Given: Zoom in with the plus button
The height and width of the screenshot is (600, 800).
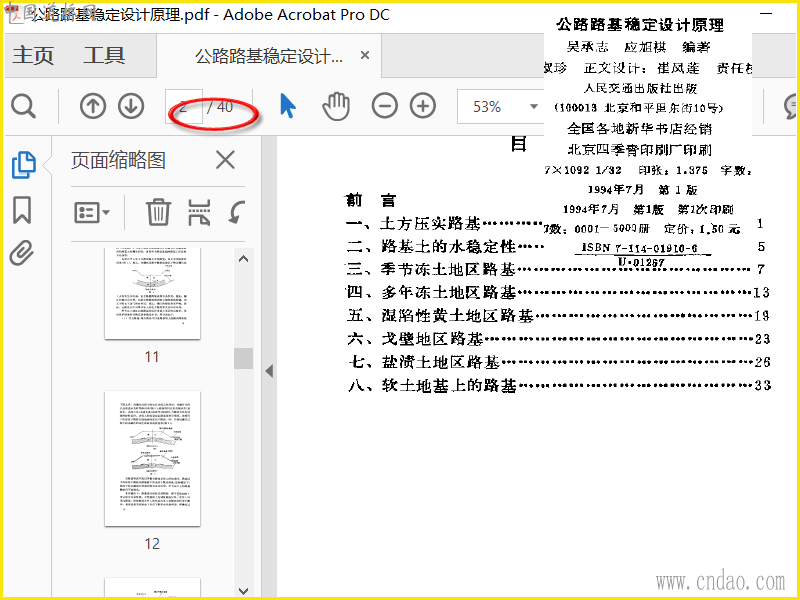Looking at the screenshot, I should click(423, 107).
